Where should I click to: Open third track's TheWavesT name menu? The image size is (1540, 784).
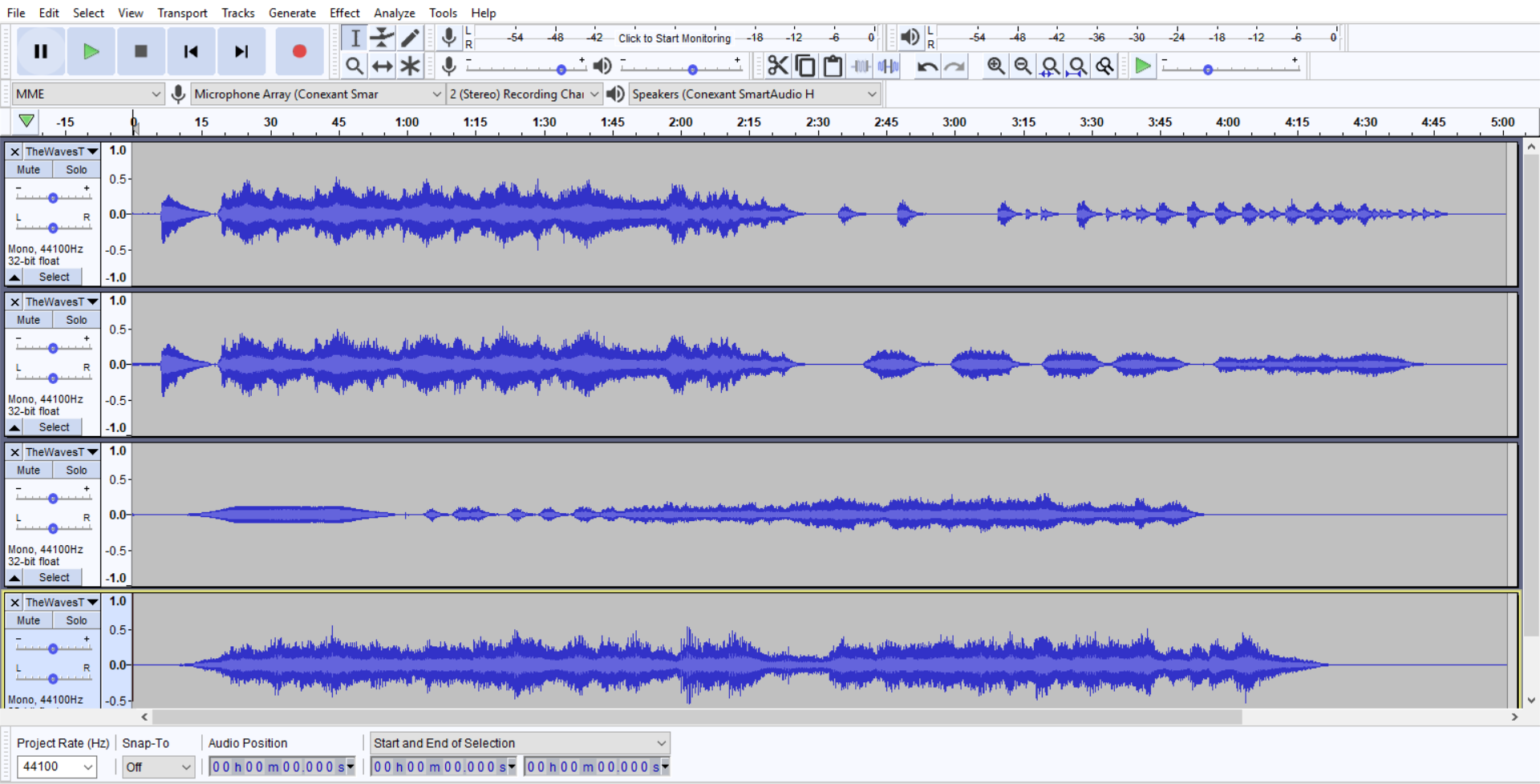(x=61, y=452)
